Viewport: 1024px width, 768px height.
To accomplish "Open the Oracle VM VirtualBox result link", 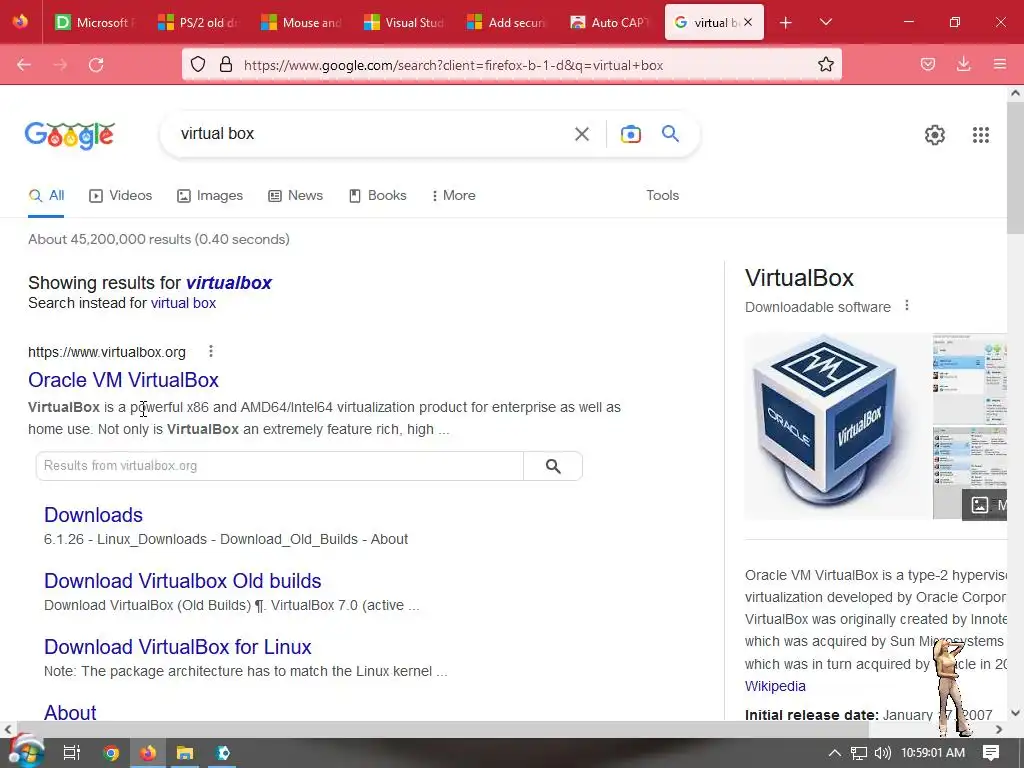I will pyautogui.click(x=123, y=380).
